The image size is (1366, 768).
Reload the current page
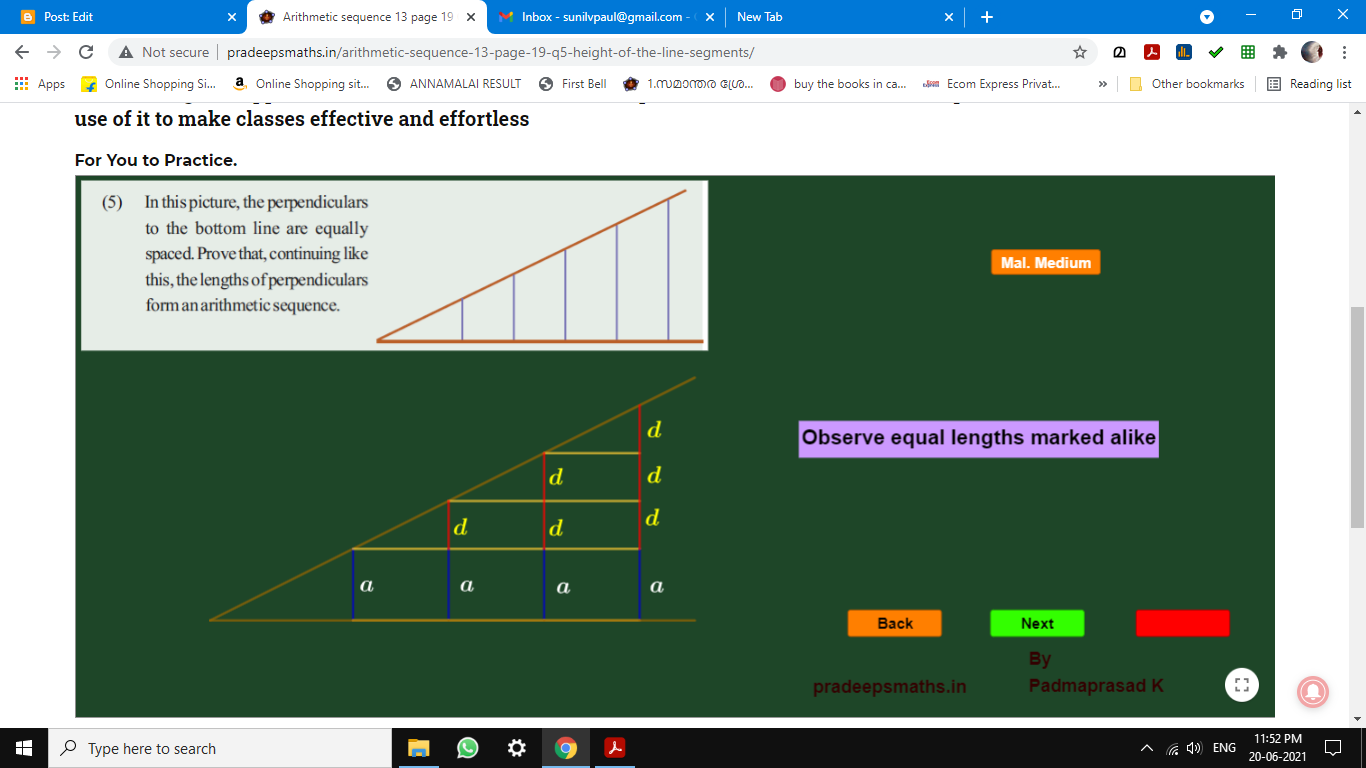tap(86, 52)
